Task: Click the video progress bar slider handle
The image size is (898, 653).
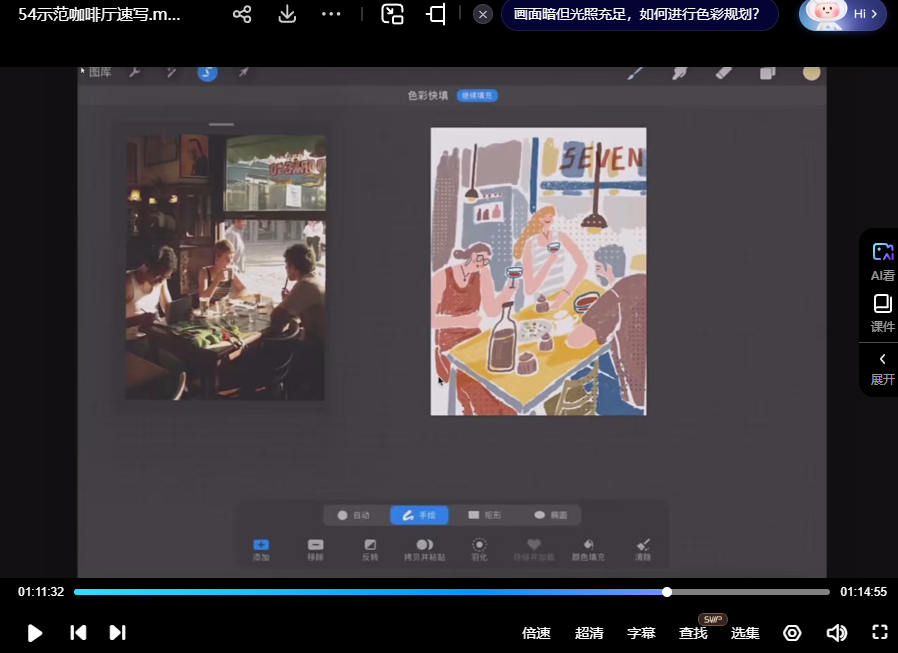Action: tap(667, 592)
